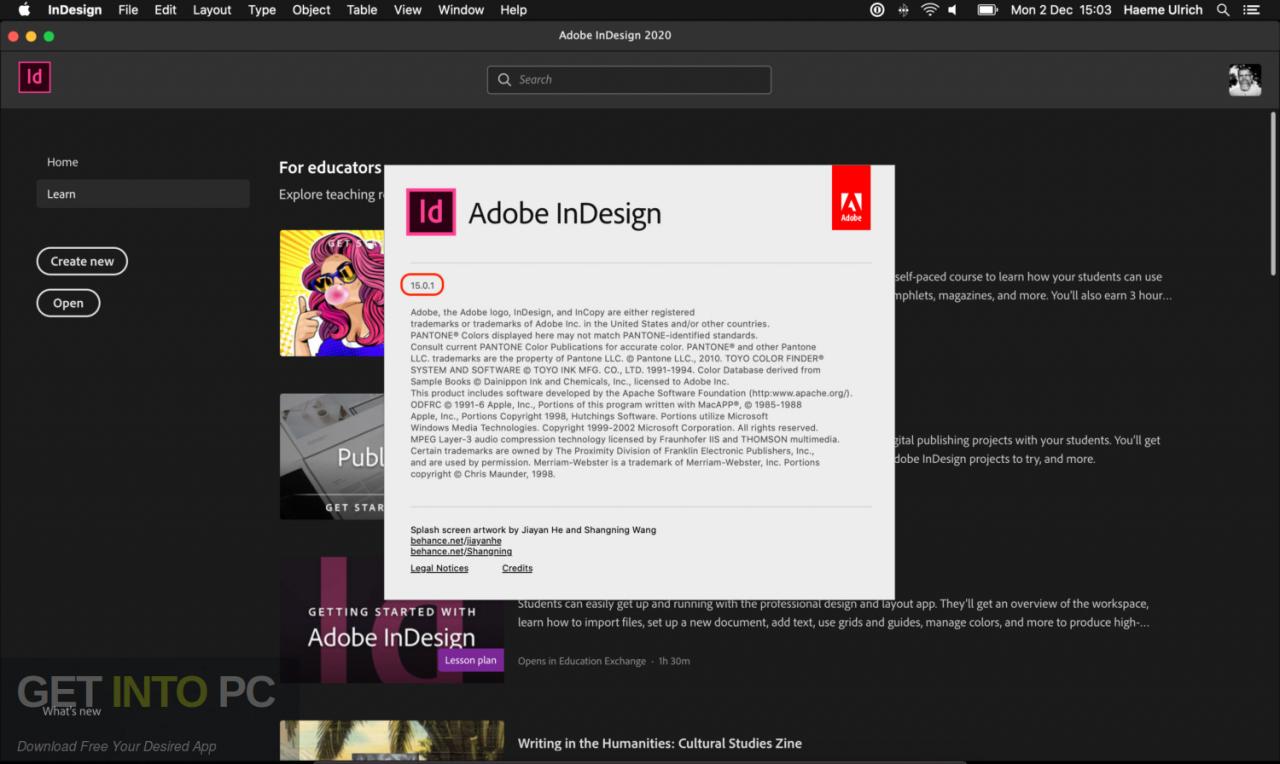The width and height of the screenshot is (1280, 764).
Task: Open the Type menu
Action: point(262,10)
